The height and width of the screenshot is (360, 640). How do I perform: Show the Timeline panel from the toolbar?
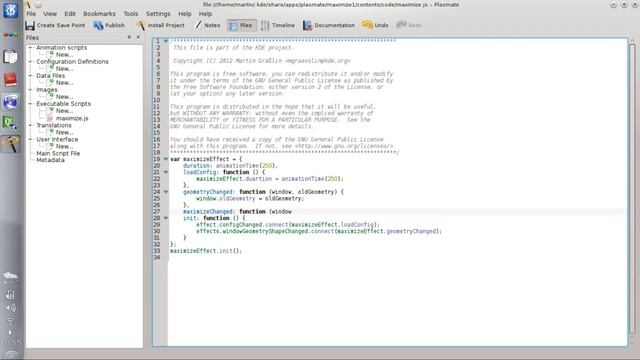click(278, 25)
